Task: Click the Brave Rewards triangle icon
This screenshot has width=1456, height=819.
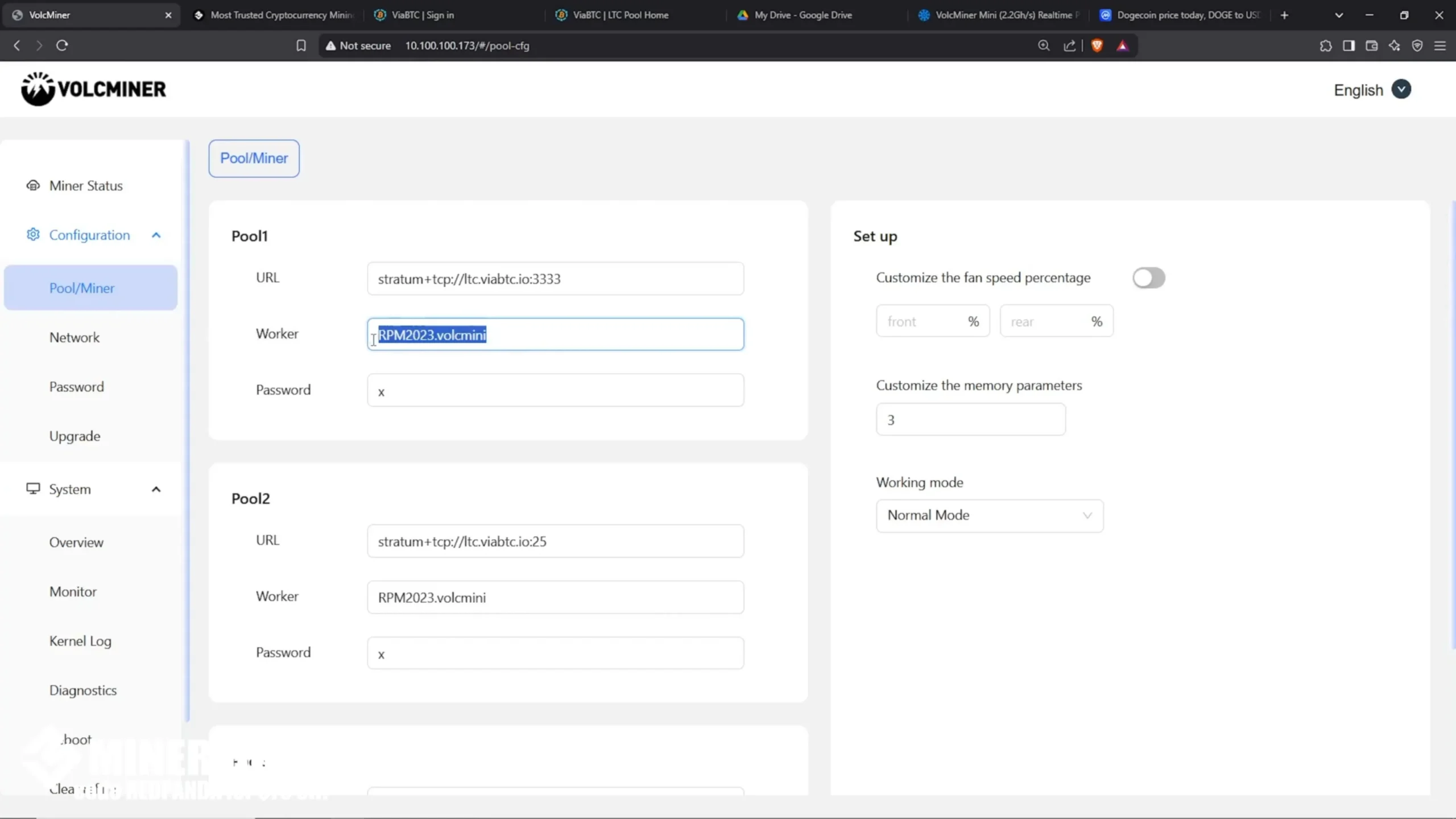Action: pyautogui.click(x=1122, y=45)
